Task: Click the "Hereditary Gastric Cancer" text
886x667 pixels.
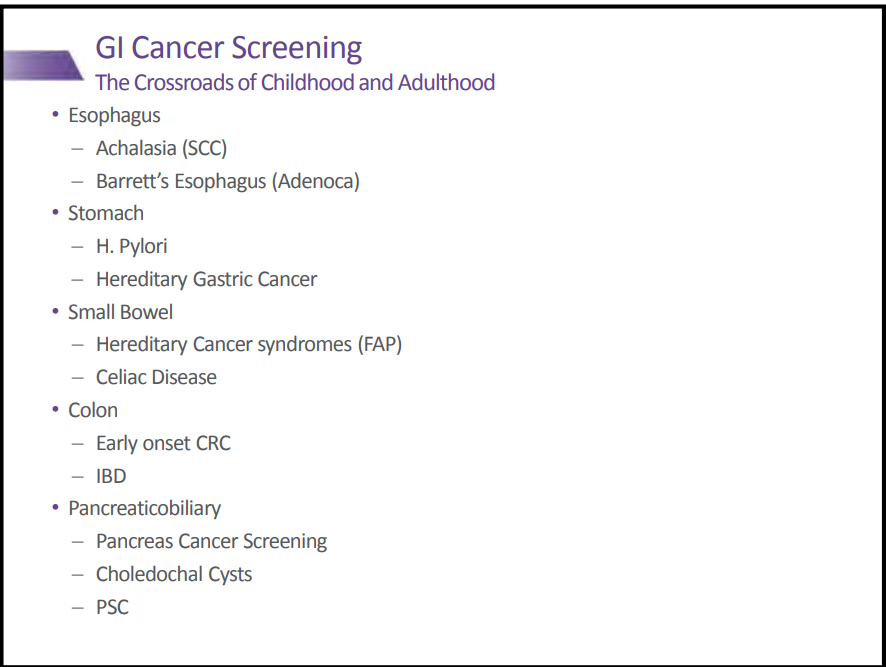Action: [206, 279]
